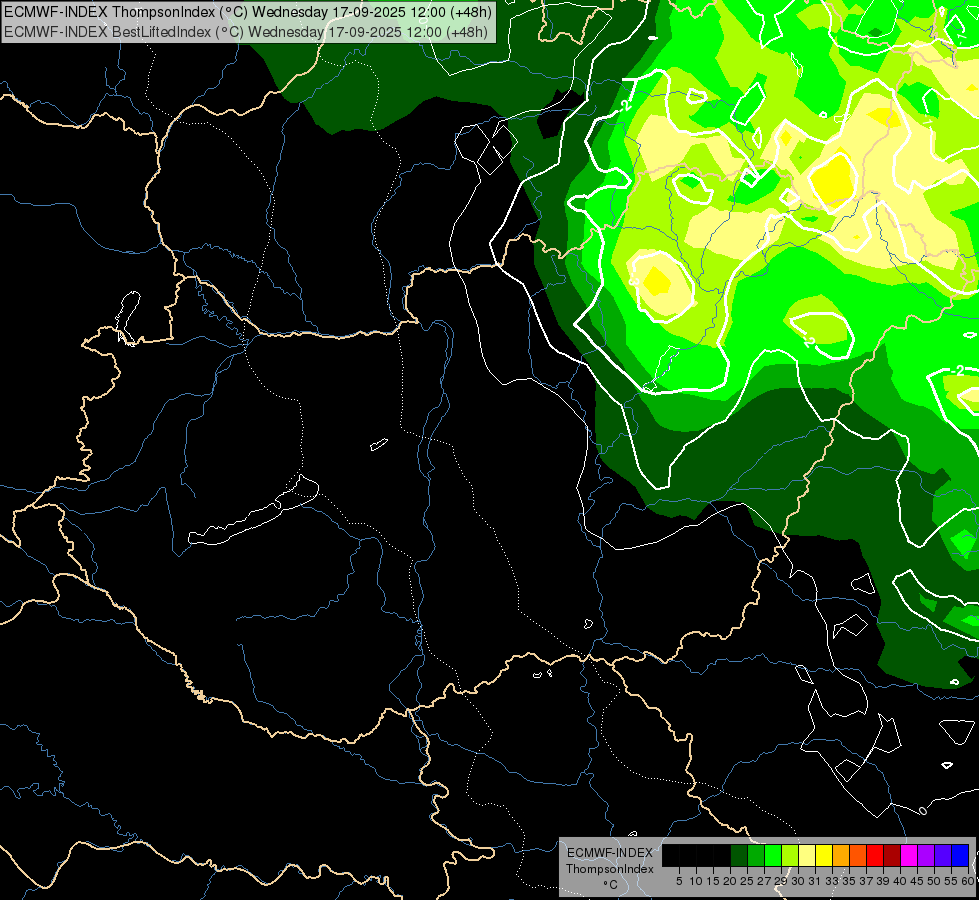The width and height of the screenshot is (979, 900).
Task: Click the legend scale value 29
Action: (x=781, y=881)
